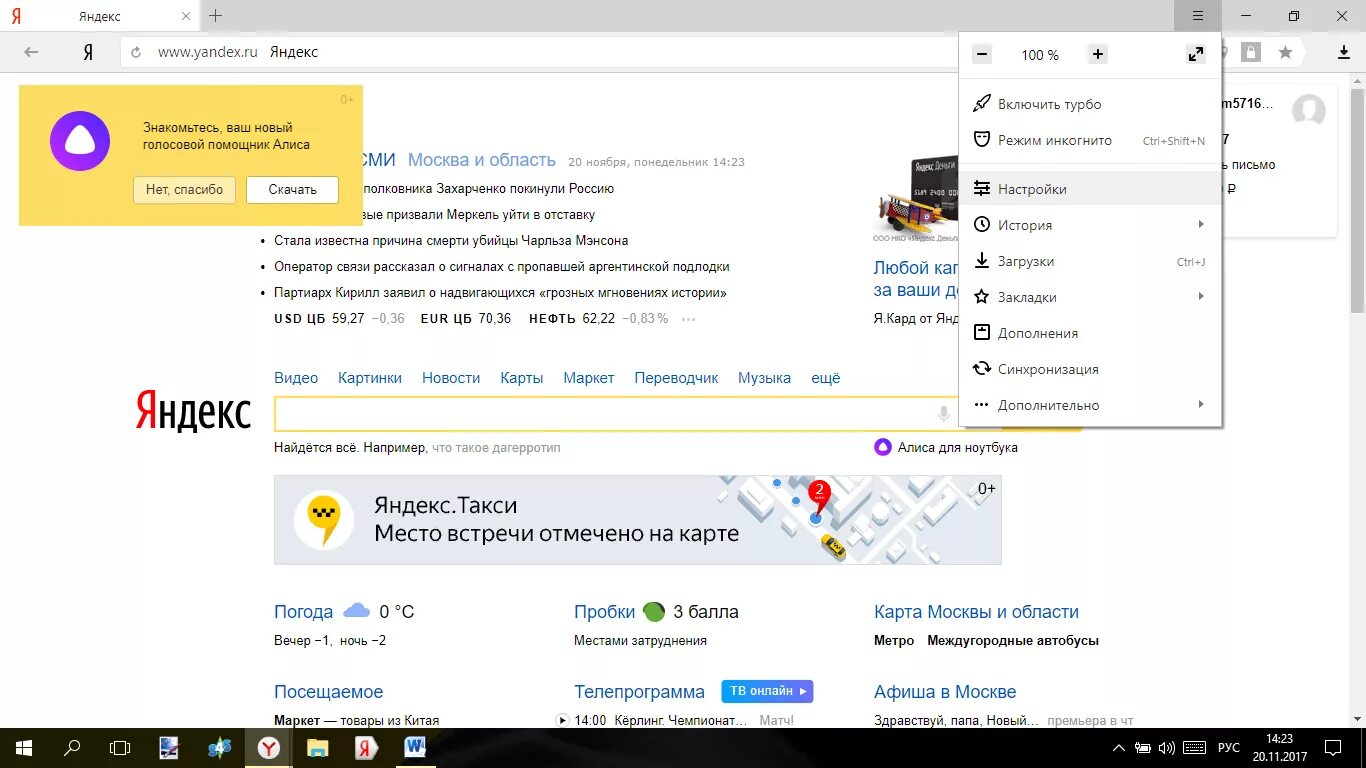Open Настройки in the browser menu
The width and height of the screenshot is (1366, 768).
[x=1090, y=189]
